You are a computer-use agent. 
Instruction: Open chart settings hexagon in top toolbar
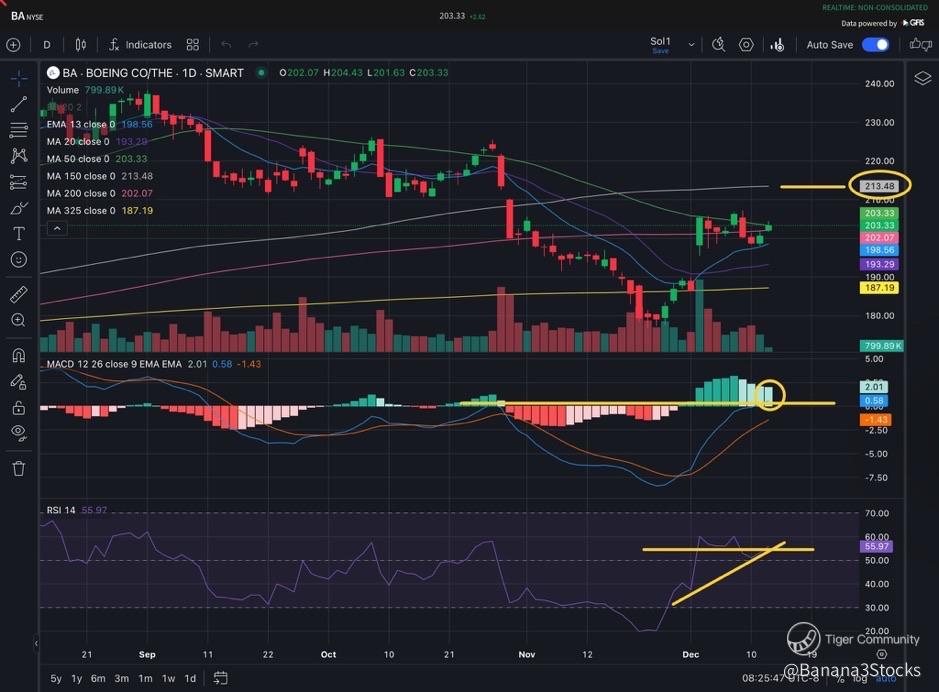[x=746, y=45]
